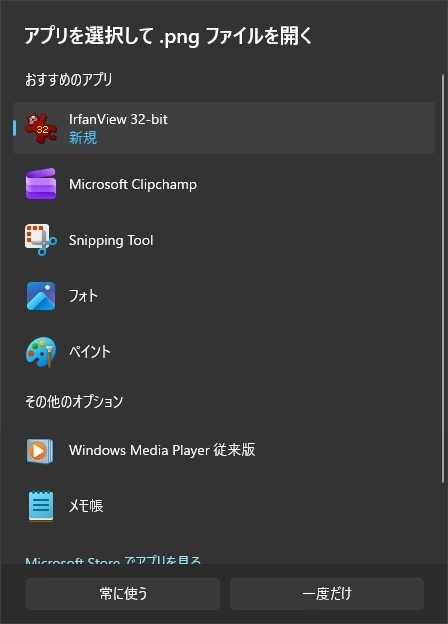Click the フォト app icon
The width and height of the screenshot is (448, 624).
pyautogui.click(x=41, y=296)
